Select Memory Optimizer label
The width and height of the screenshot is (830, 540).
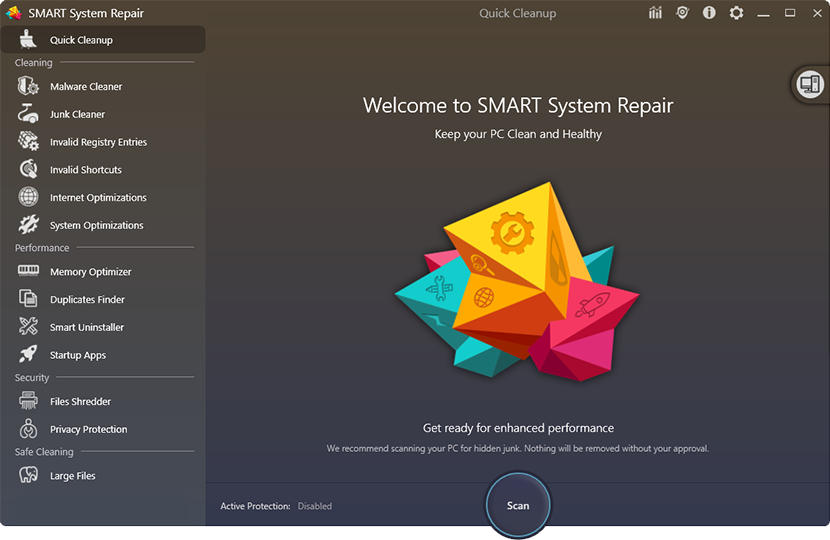tap(91, 272)
